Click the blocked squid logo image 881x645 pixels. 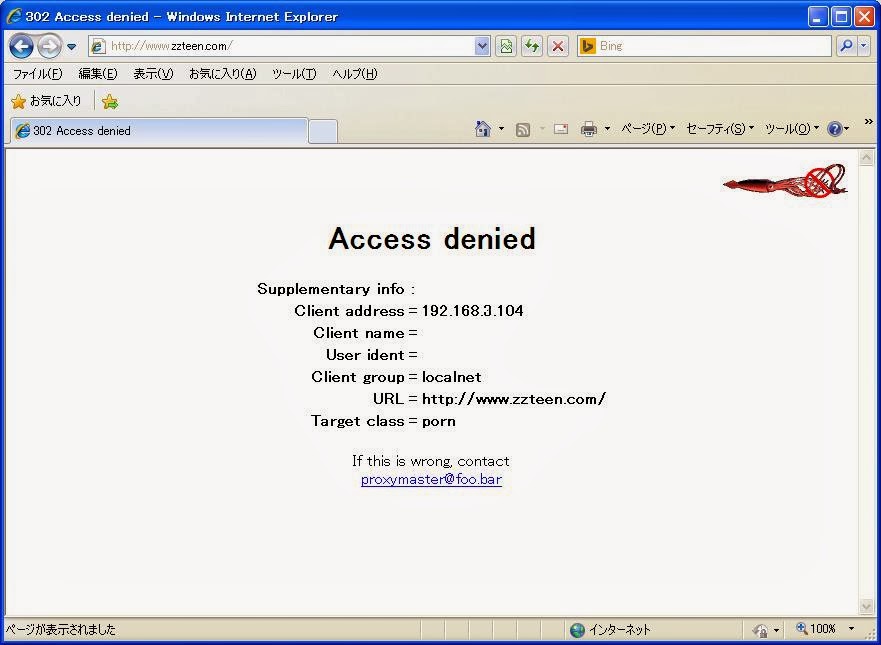tap(785, 180)
